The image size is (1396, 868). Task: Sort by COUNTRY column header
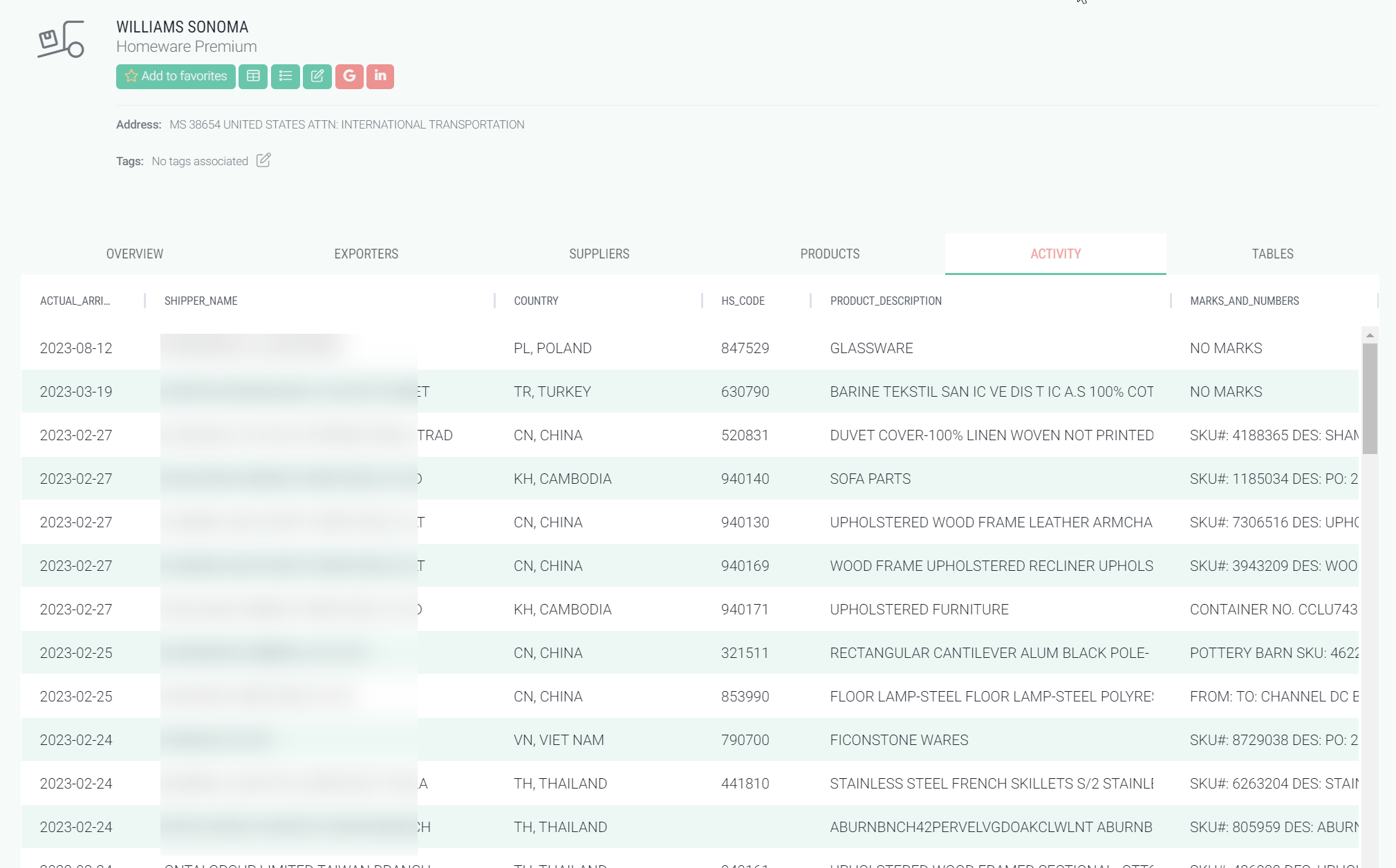click(537, 301)
